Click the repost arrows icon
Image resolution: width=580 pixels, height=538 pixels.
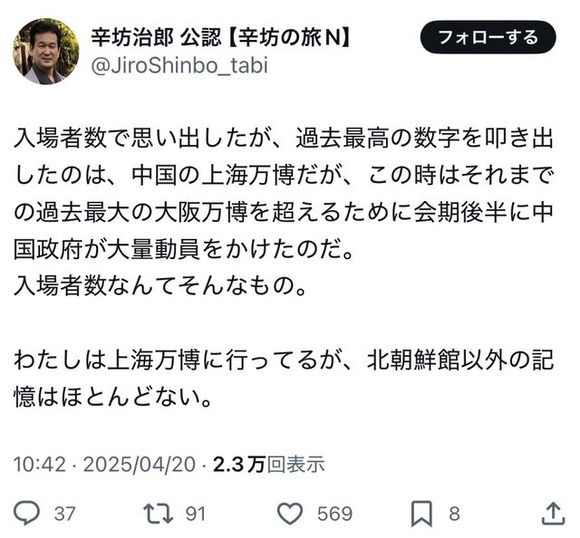click(x=158, y=513)
